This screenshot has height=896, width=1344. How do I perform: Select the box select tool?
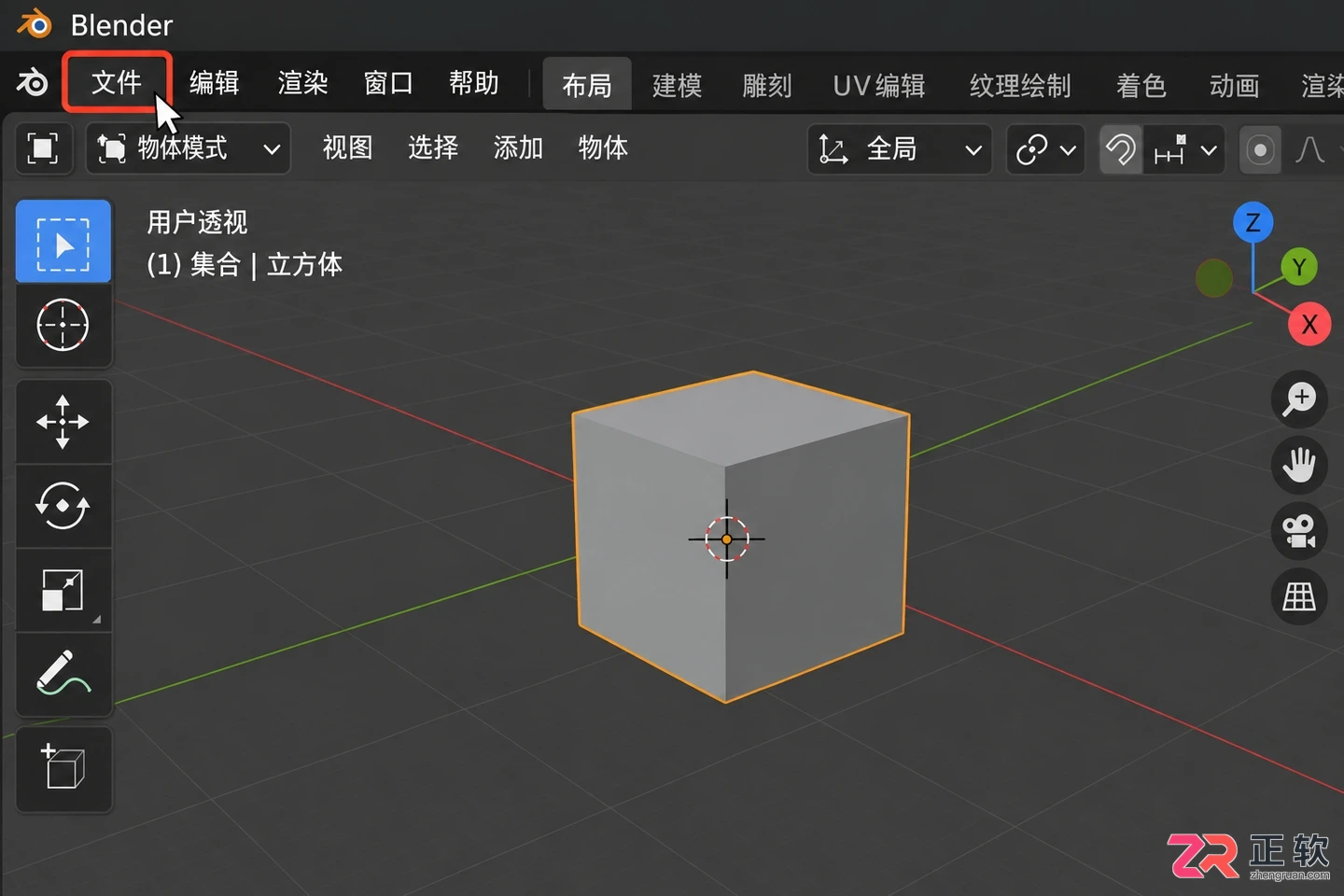[x=63, y=242]
